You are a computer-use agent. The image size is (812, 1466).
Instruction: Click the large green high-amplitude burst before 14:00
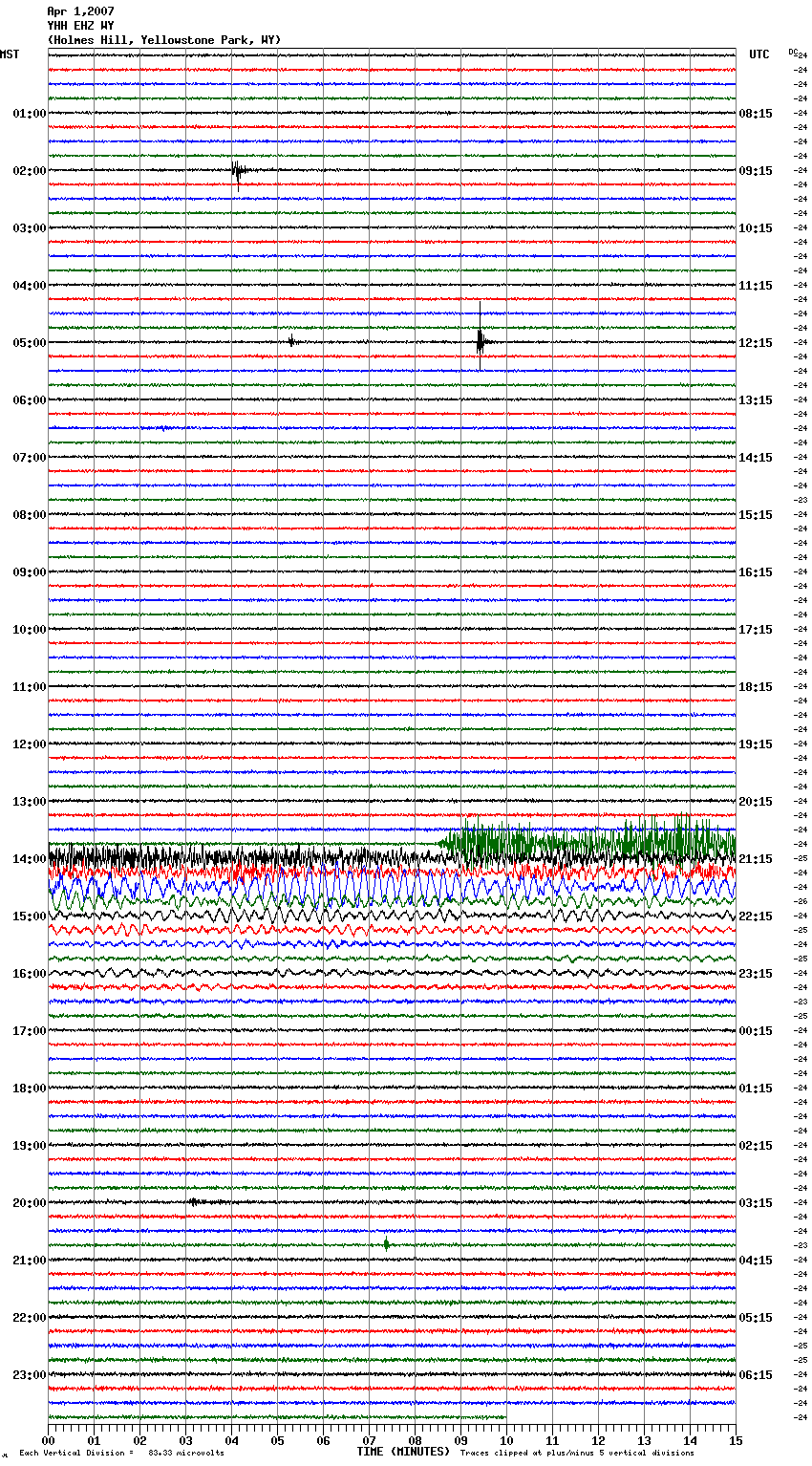(x=588, y=841)
